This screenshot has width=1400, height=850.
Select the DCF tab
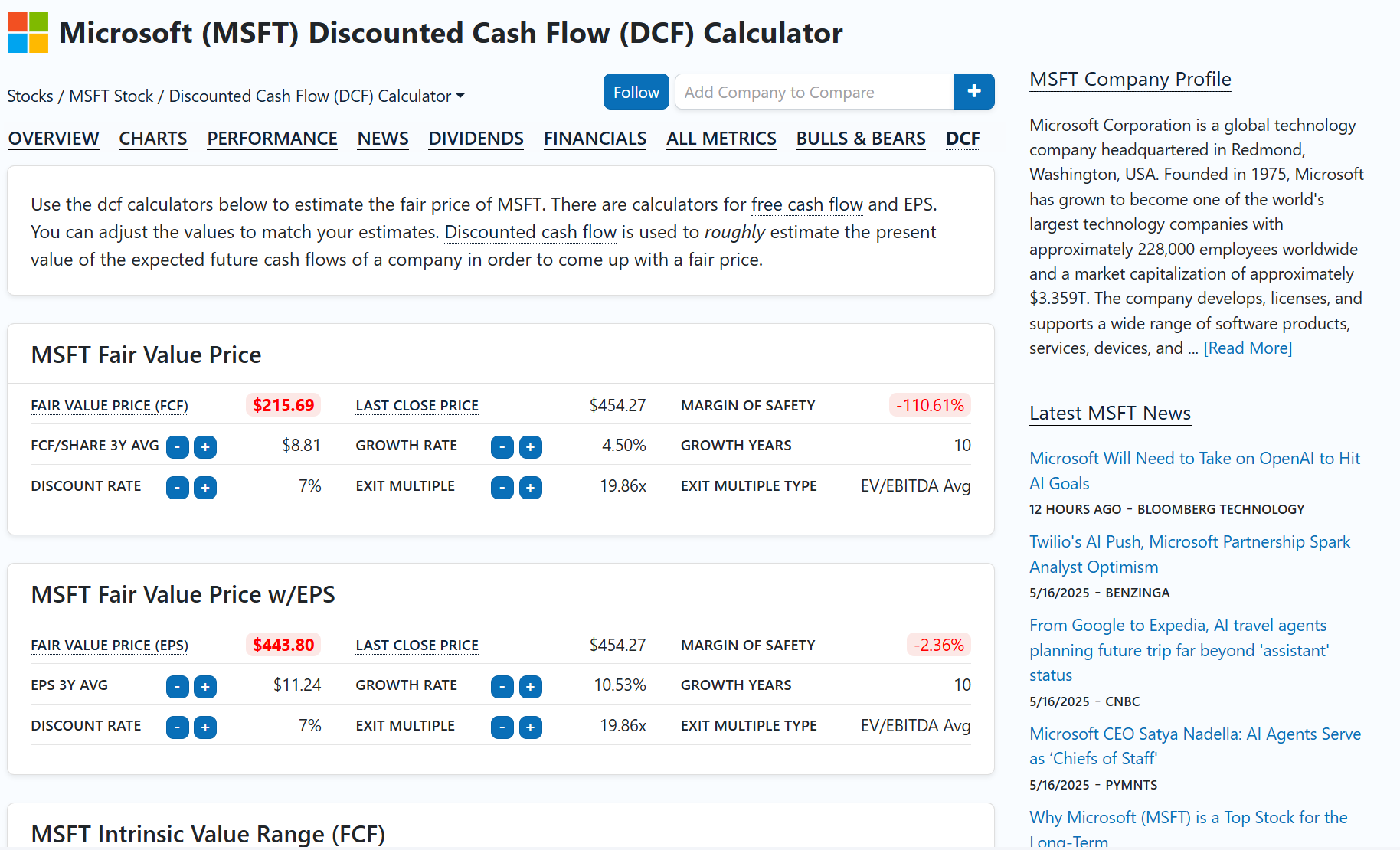pos(963,139)
